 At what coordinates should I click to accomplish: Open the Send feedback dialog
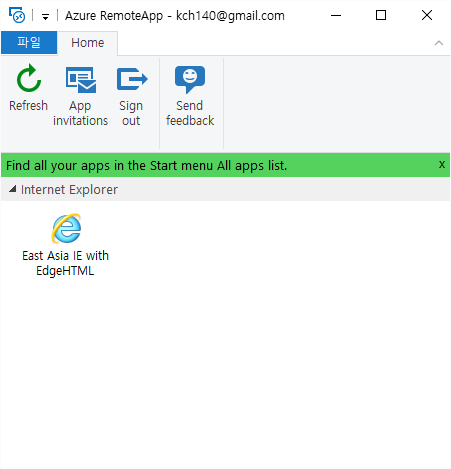click(190, 96)
